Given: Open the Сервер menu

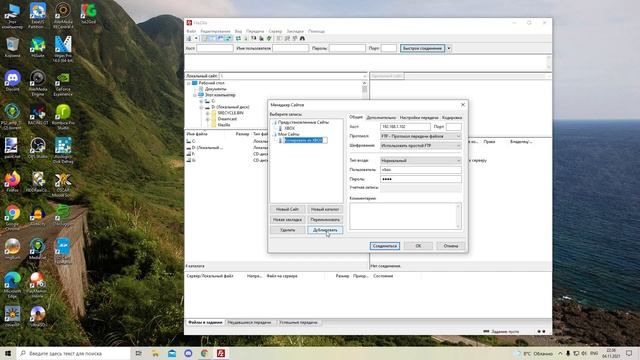Looking at the screenshot, I should click(x=275, y=31).
